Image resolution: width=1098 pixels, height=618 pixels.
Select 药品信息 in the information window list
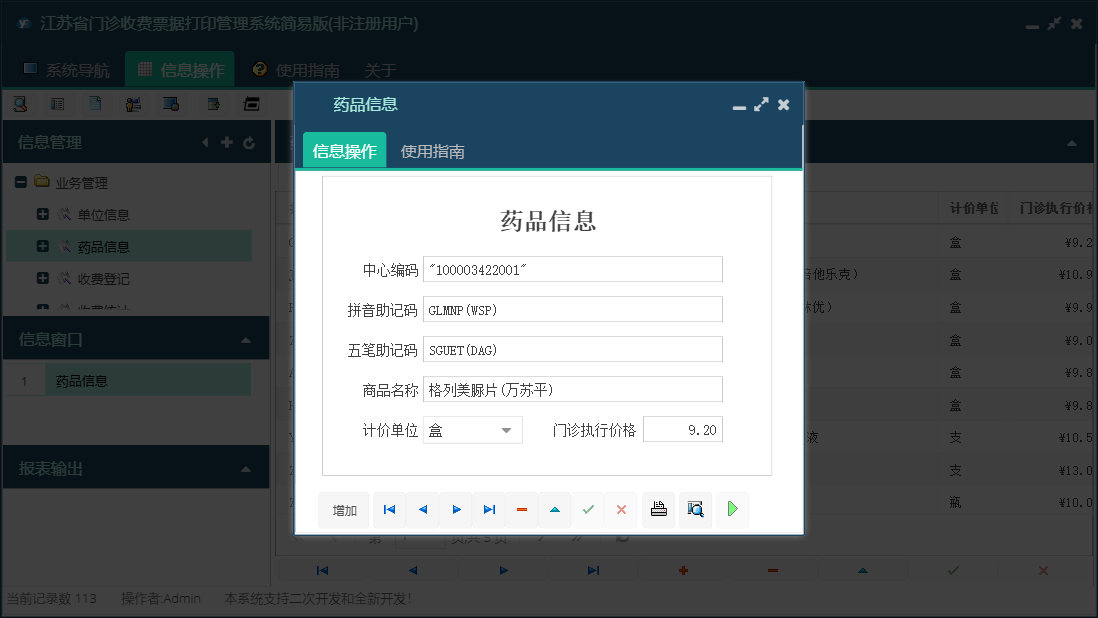[x=84, y=379]
